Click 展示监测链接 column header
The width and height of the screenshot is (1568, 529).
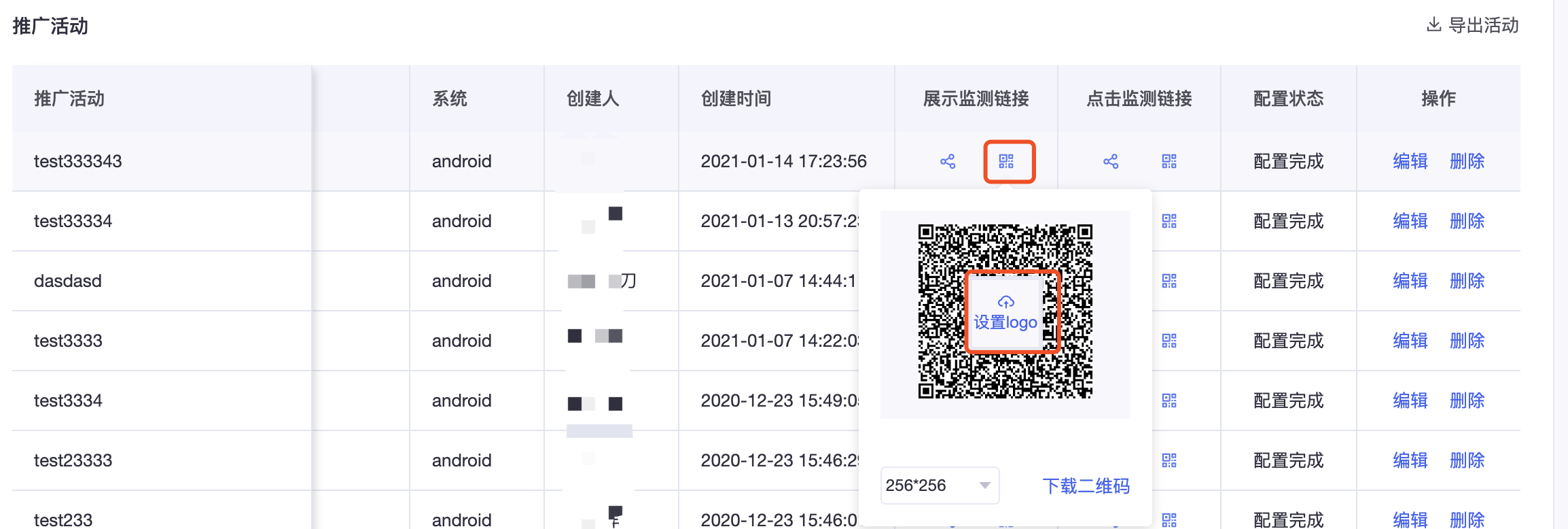coord(976,99)
